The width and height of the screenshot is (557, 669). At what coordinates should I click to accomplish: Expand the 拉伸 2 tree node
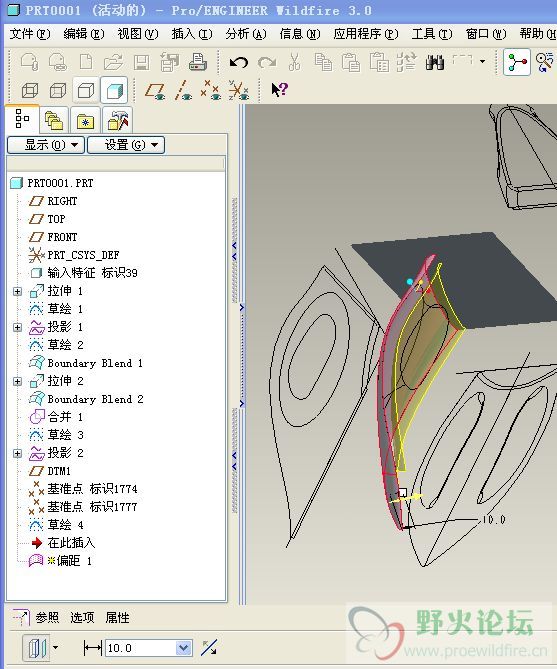point(17,381)
